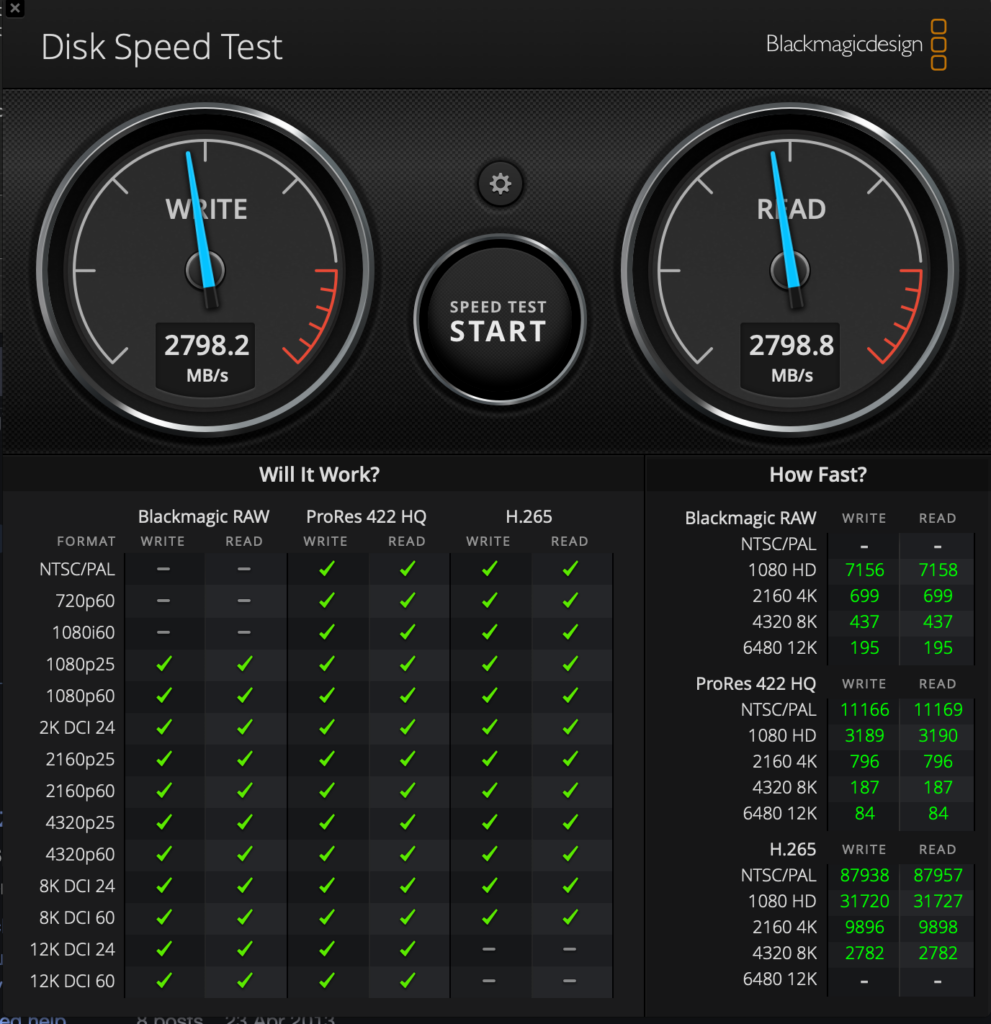The width and height of the screenshot is (991, 1024).
Task: Close the window with the X button
Action: [14, 7]
